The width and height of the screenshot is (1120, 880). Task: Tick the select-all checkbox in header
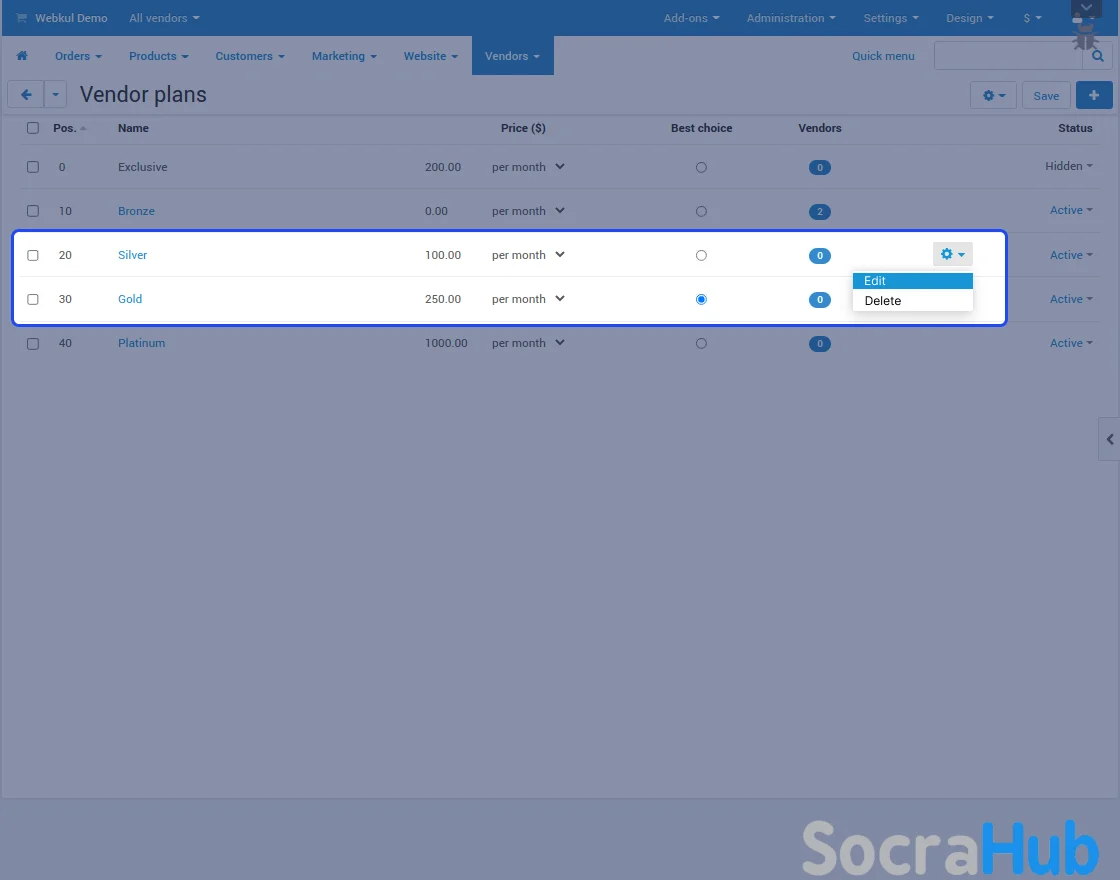[33, 128]
